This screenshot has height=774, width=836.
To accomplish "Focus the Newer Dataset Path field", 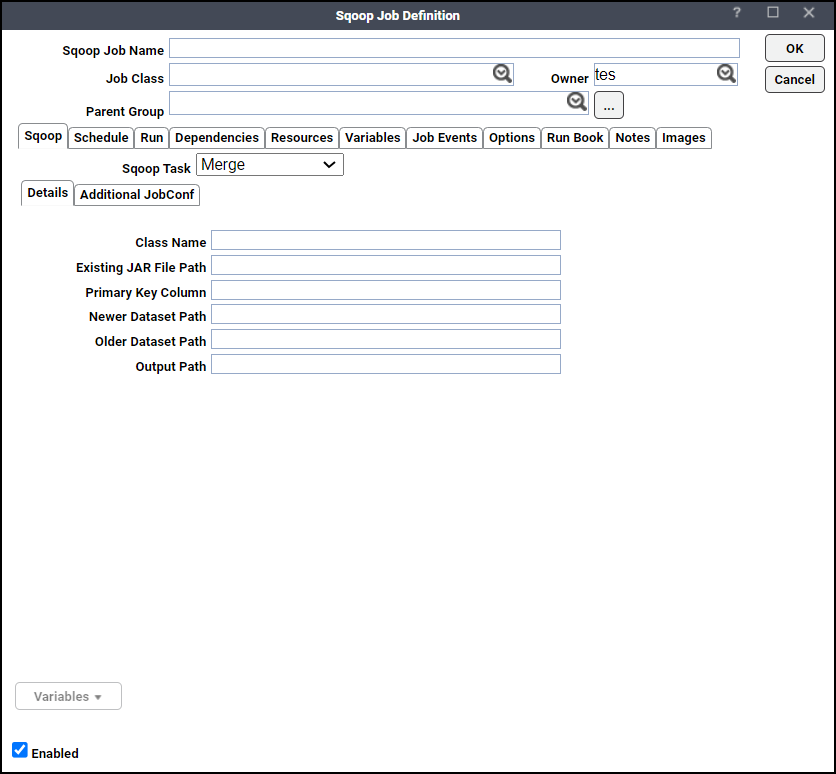I will [x=386, y=314].
